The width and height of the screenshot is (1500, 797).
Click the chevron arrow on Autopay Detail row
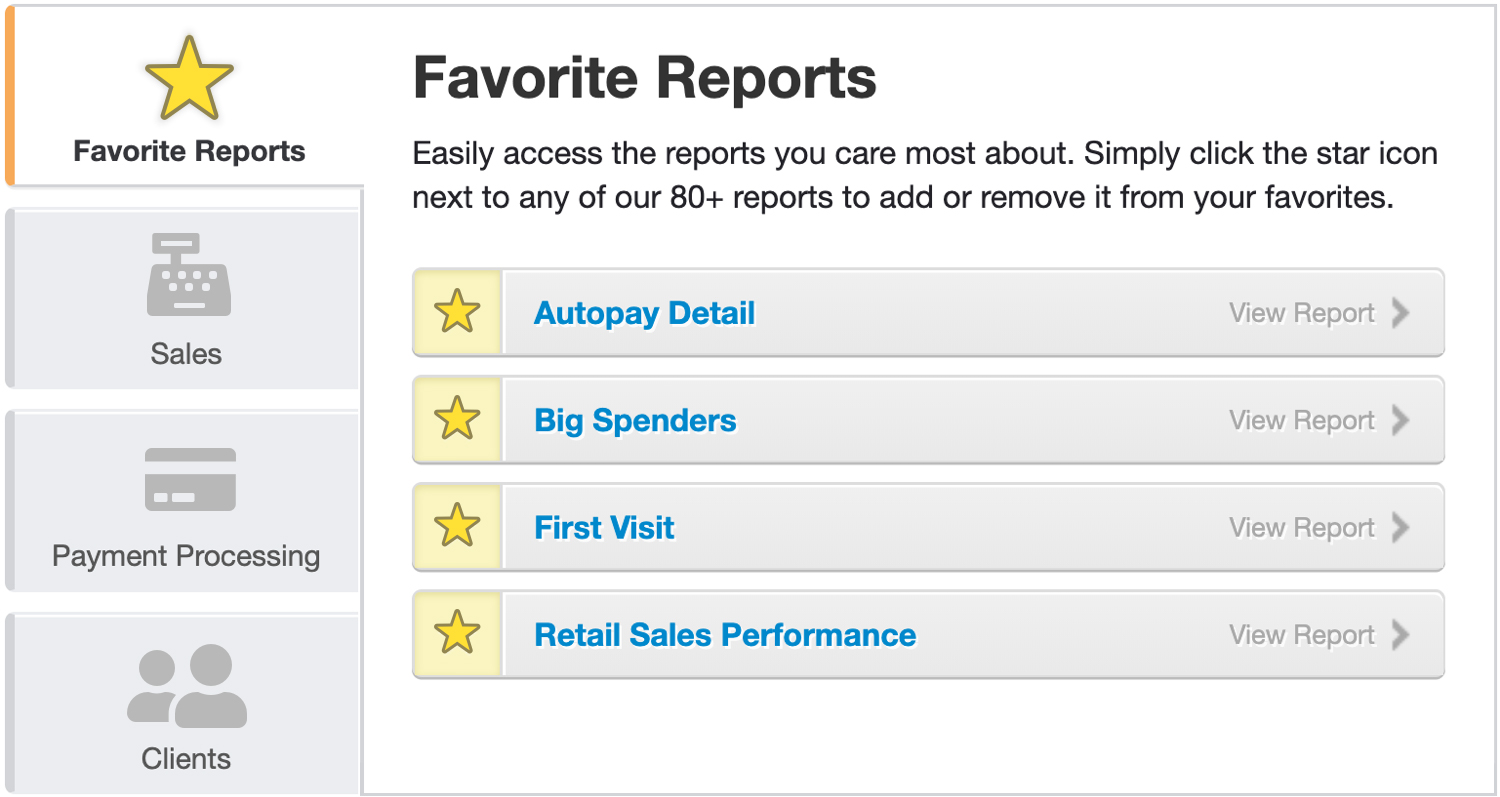(x=1401, y=313)
